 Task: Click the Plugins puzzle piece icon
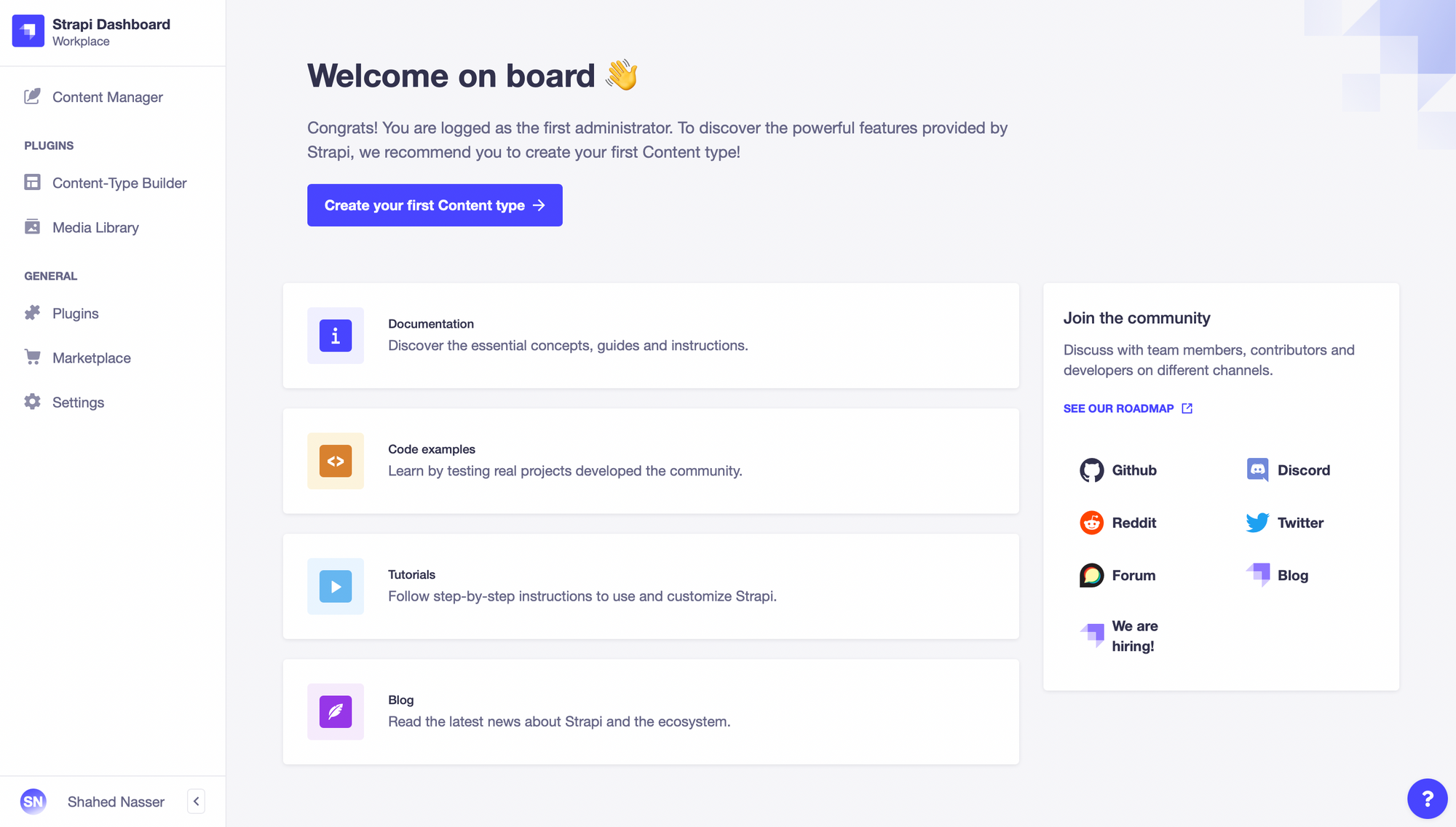(x=32, y=313)
